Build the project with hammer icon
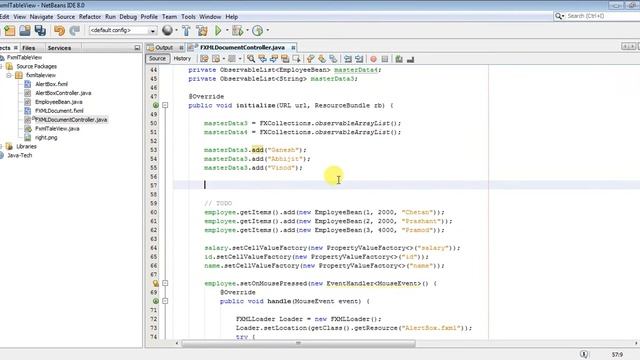640x360 pixels. [186, 31]
